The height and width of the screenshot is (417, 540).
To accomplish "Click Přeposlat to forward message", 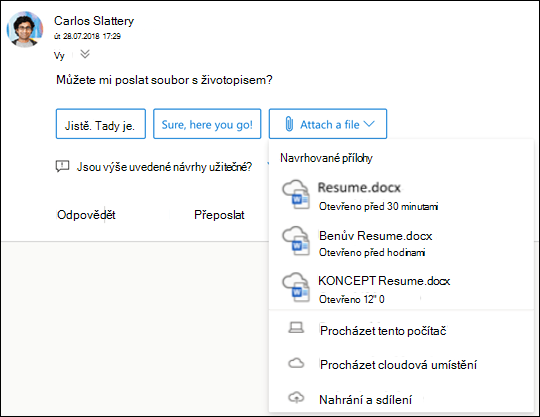I will (219, 215).
